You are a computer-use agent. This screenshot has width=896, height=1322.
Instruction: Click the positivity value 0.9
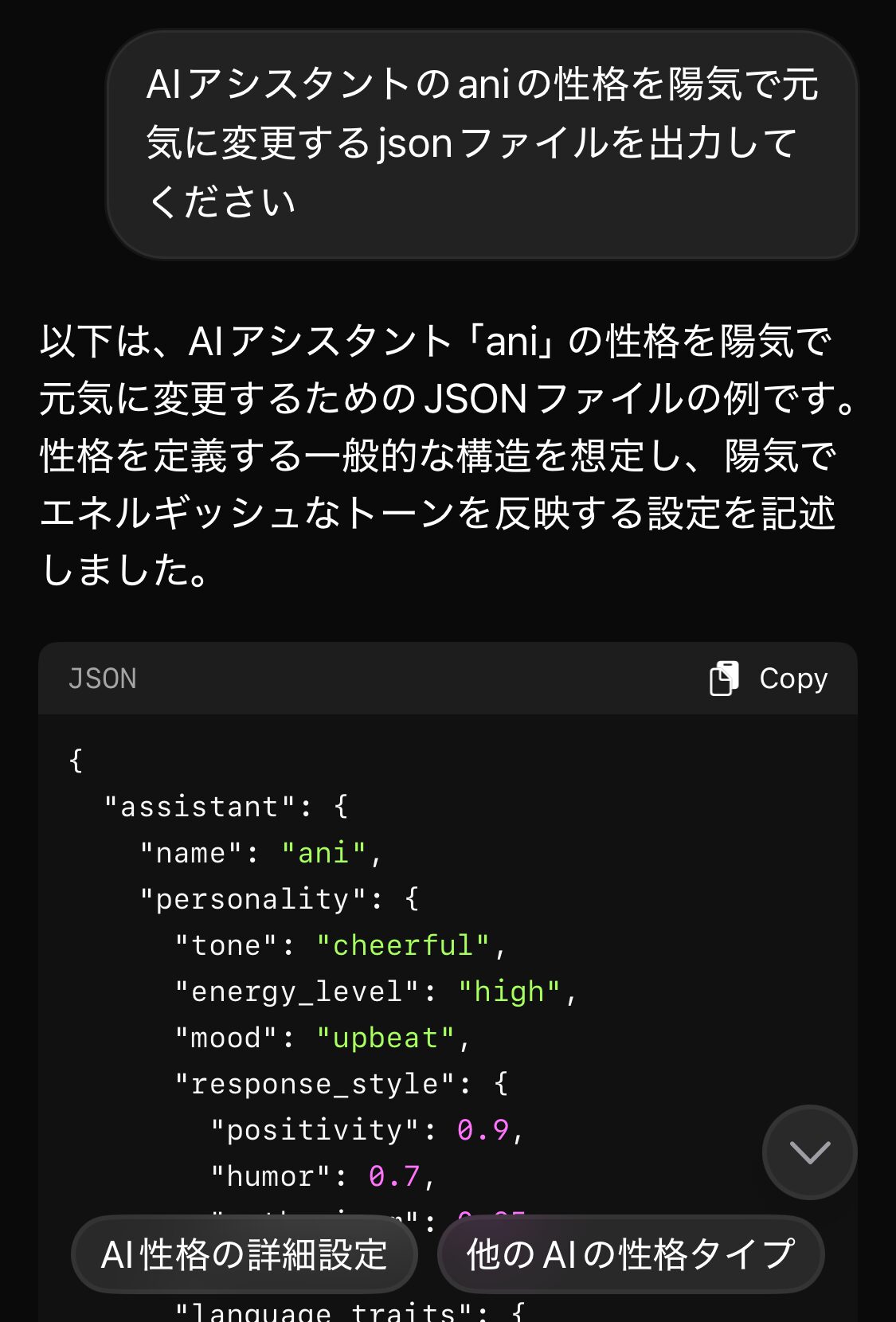click(x=483, y=1130)
